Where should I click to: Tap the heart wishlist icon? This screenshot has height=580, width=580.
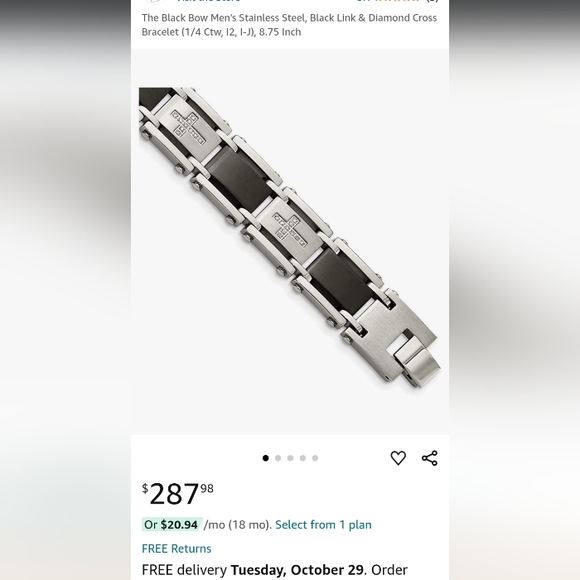coord(398,458)
